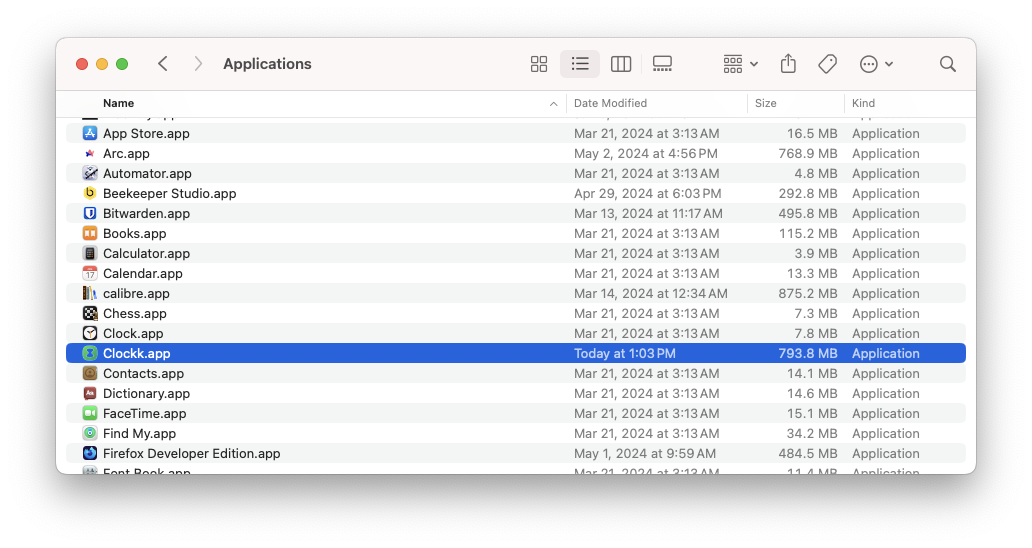Select the Books.app file name
The image size is (1032, 548).
pyautogui.click(x=135, y=234)
